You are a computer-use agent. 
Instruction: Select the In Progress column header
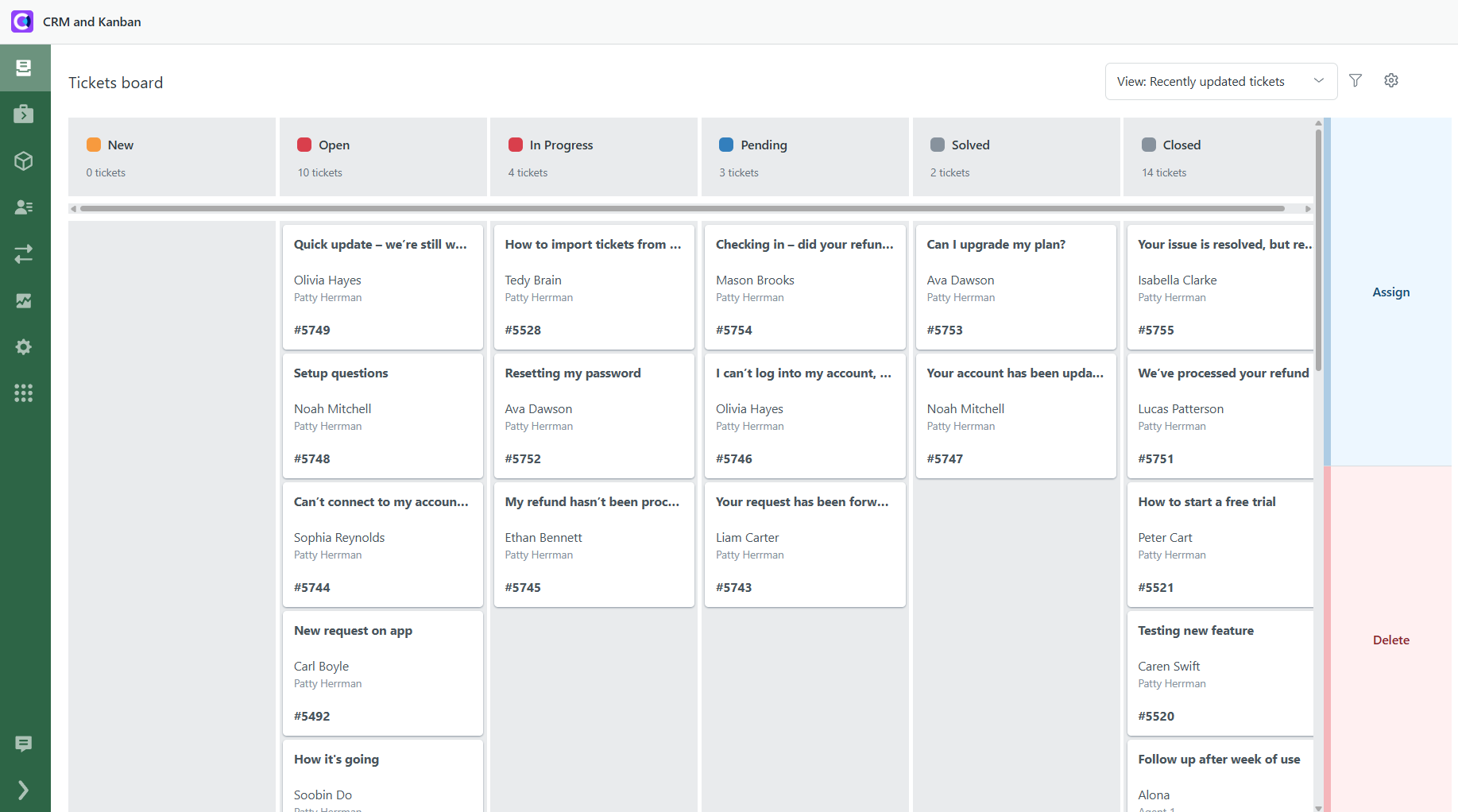(x=594, y=157)
